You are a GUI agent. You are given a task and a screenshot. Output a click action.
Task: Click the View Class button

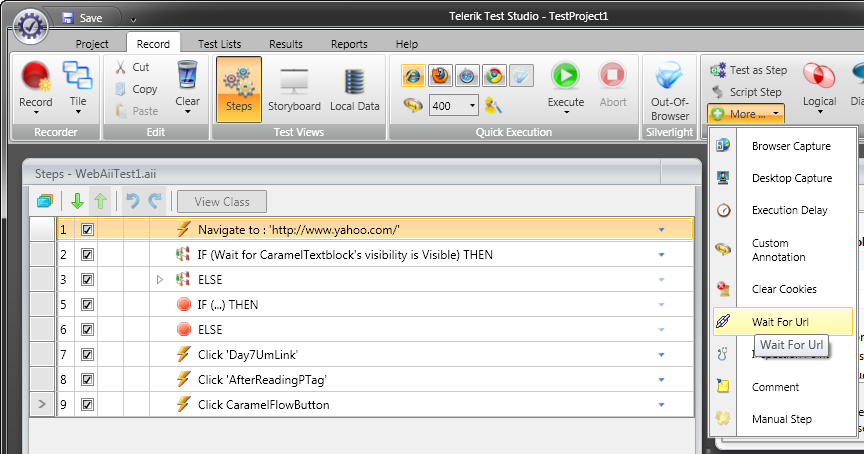[x=222, y=202]
